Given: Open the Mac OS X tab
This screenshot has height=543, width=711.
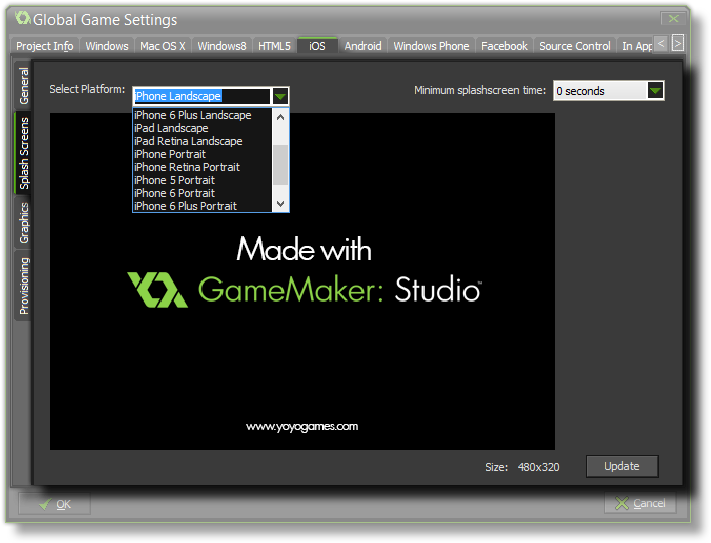Looking at the screenshot, I should point(162,46).
